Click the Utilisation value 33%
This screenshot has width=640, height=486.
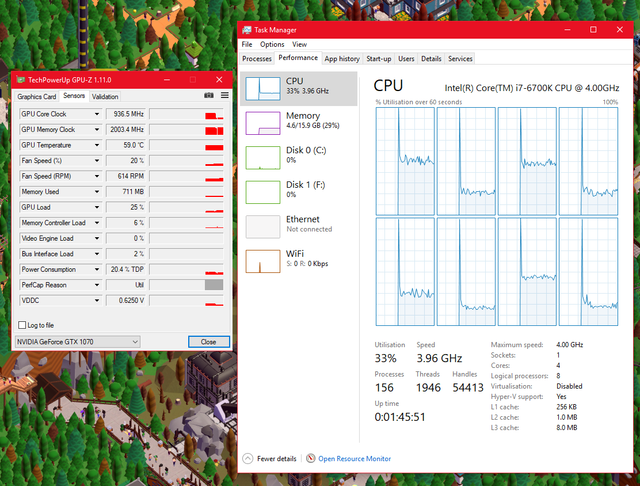click(x=385, y=358)
